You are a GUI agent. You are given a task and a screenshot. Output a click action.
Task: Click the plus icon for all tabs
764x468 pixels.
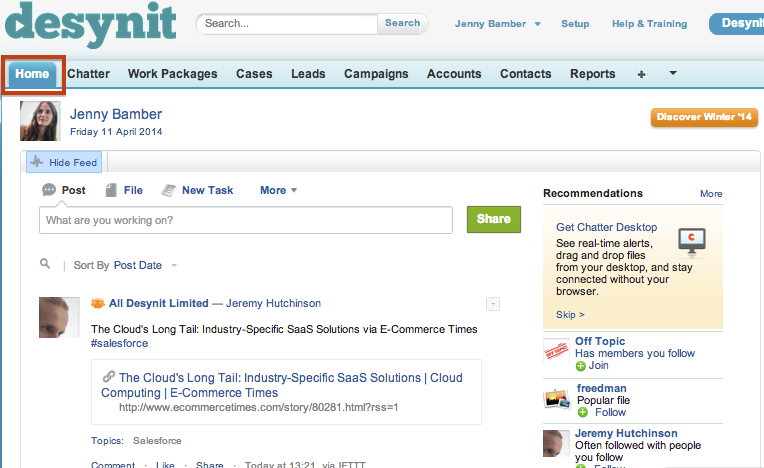coord(642,74)
